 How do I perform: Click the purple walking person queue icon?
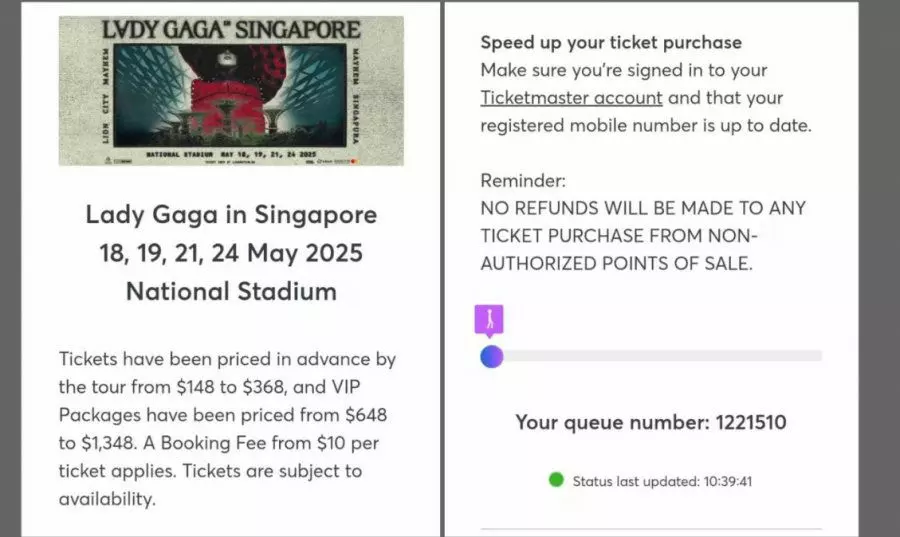pos(490,320)
